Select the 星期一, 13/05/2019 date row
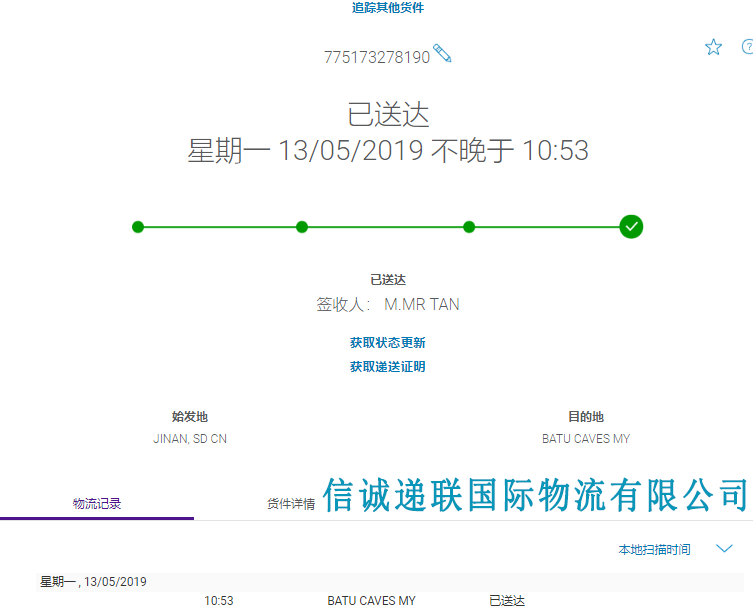Screen dimensions: 753x612 [x=93, y=582]
